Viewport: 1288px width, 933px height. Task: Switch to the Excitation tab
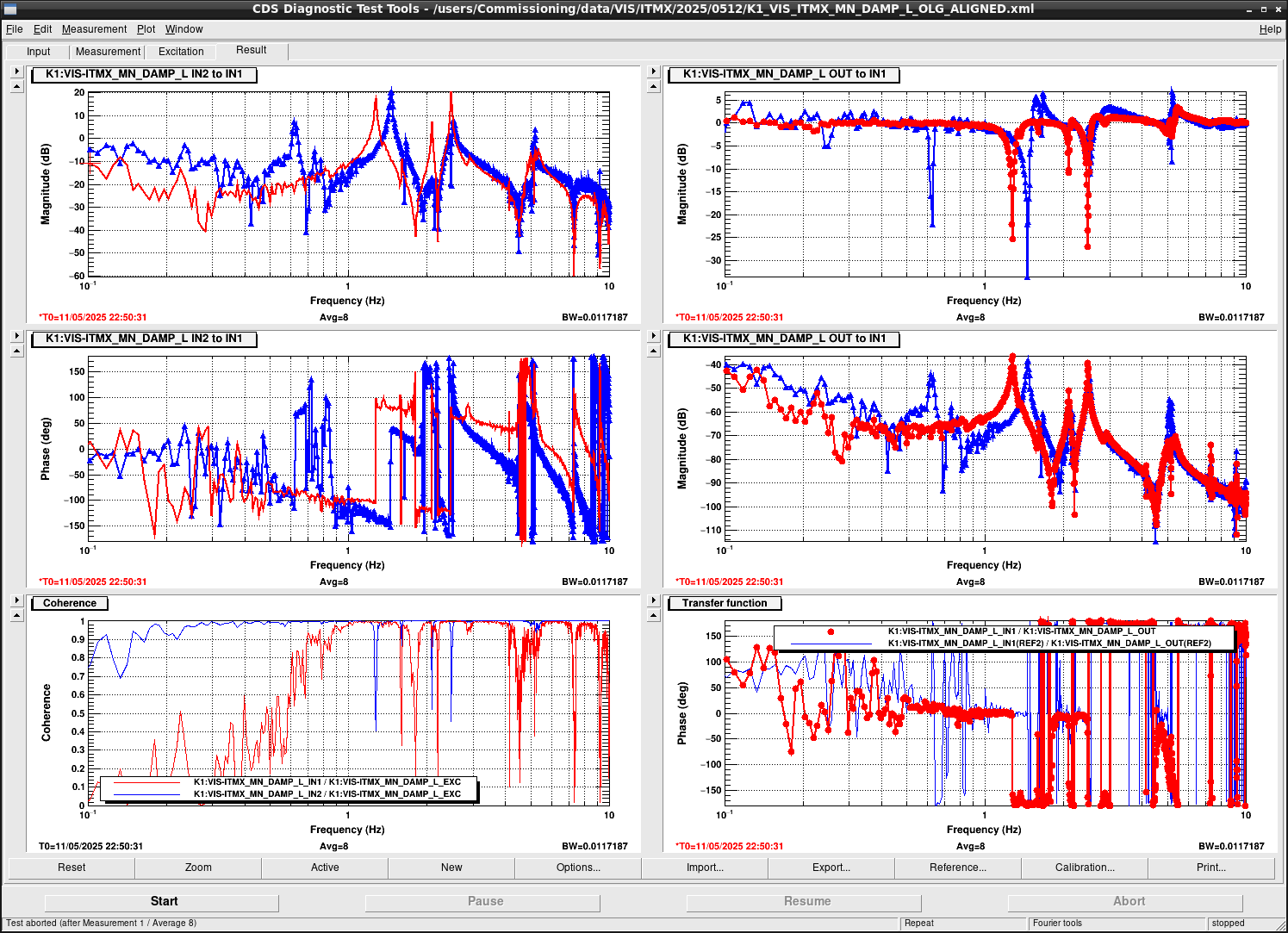[181, 52]
